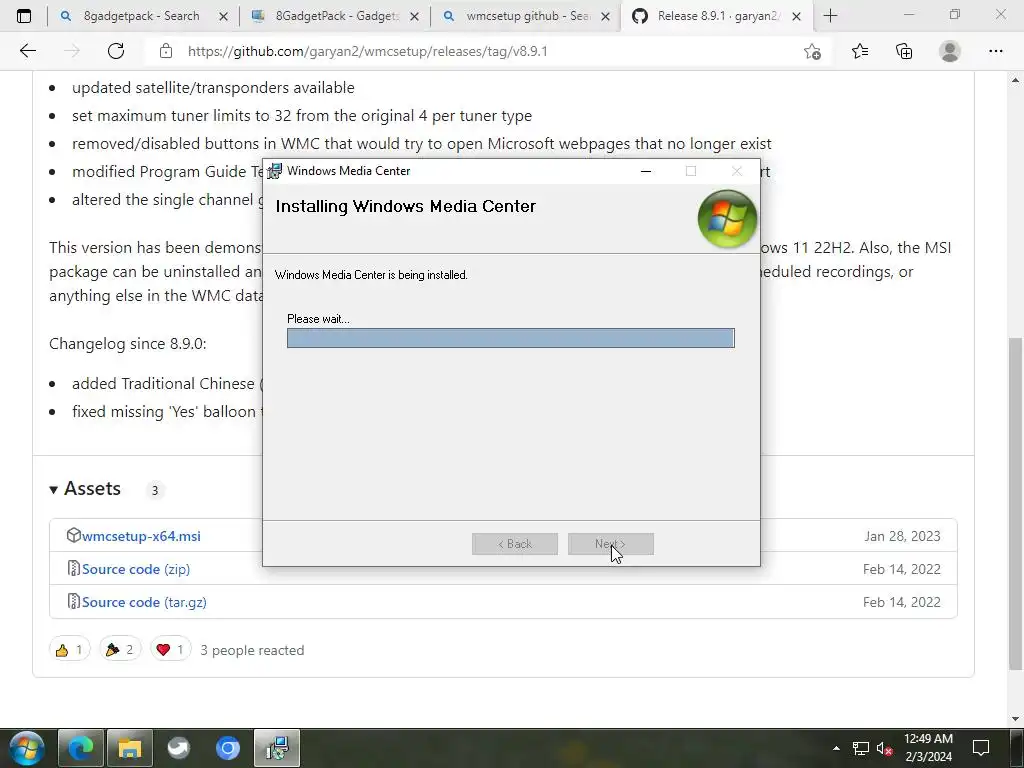Click the page vertical scrollbar thumb
The height and width of the screenshot is (768, 1024).
point(1015,504)
